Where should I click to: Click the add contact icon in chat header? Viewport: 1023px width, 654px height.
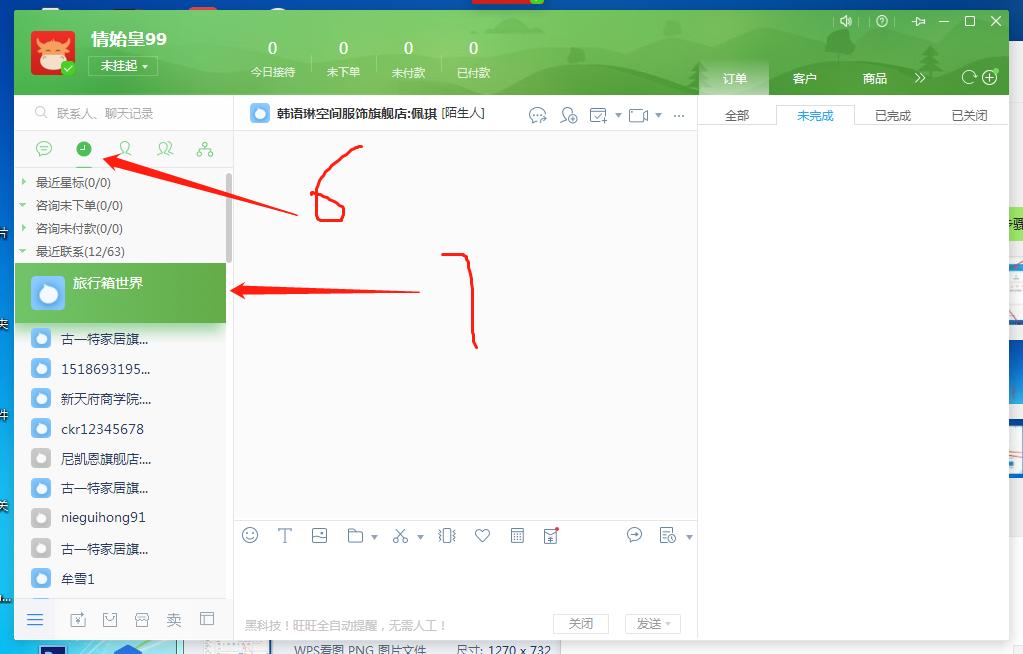point(568,116)
